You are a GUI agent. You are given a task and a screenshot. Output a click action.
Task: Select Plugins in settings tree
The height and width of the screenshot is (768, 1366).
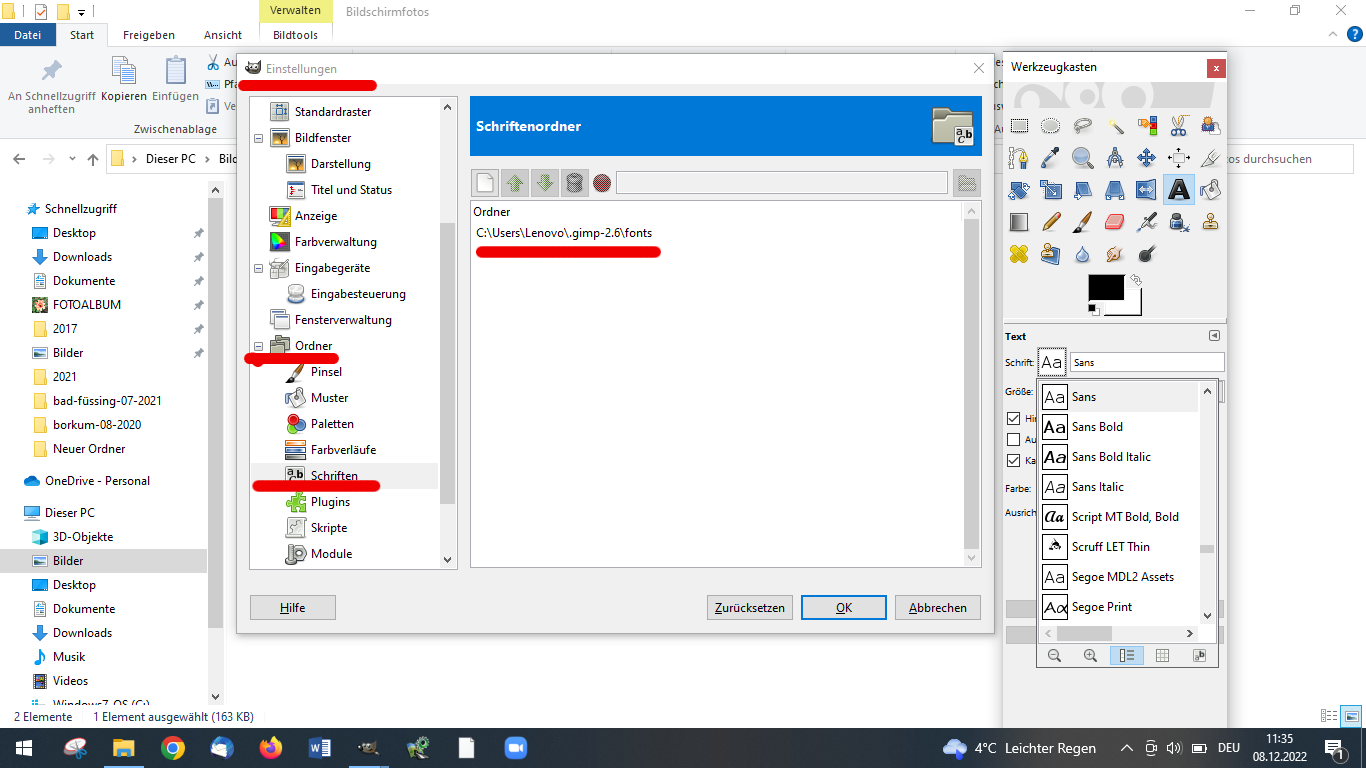[x=330, y=502]
